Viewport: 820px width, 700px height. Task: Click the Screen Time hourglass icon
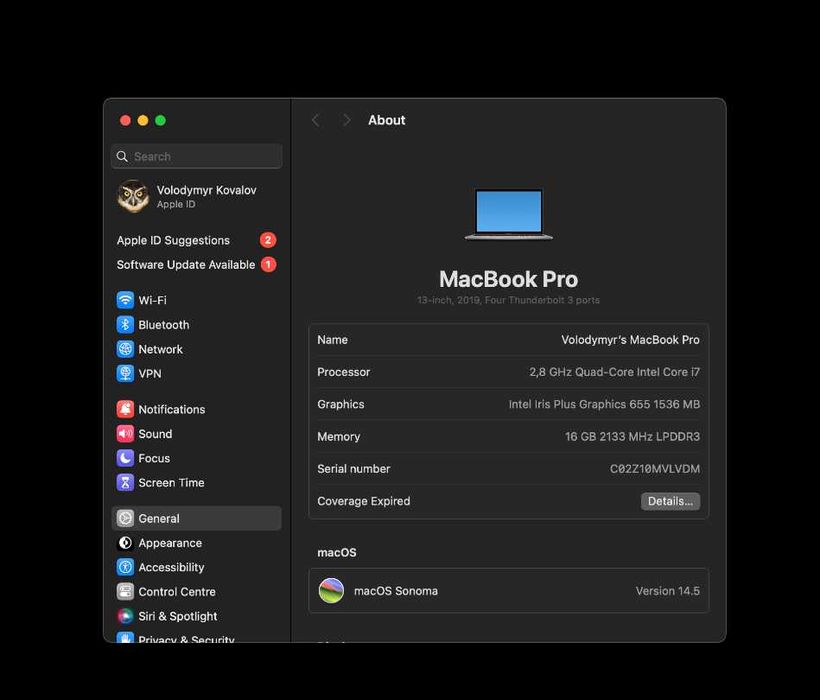point(125,483)
